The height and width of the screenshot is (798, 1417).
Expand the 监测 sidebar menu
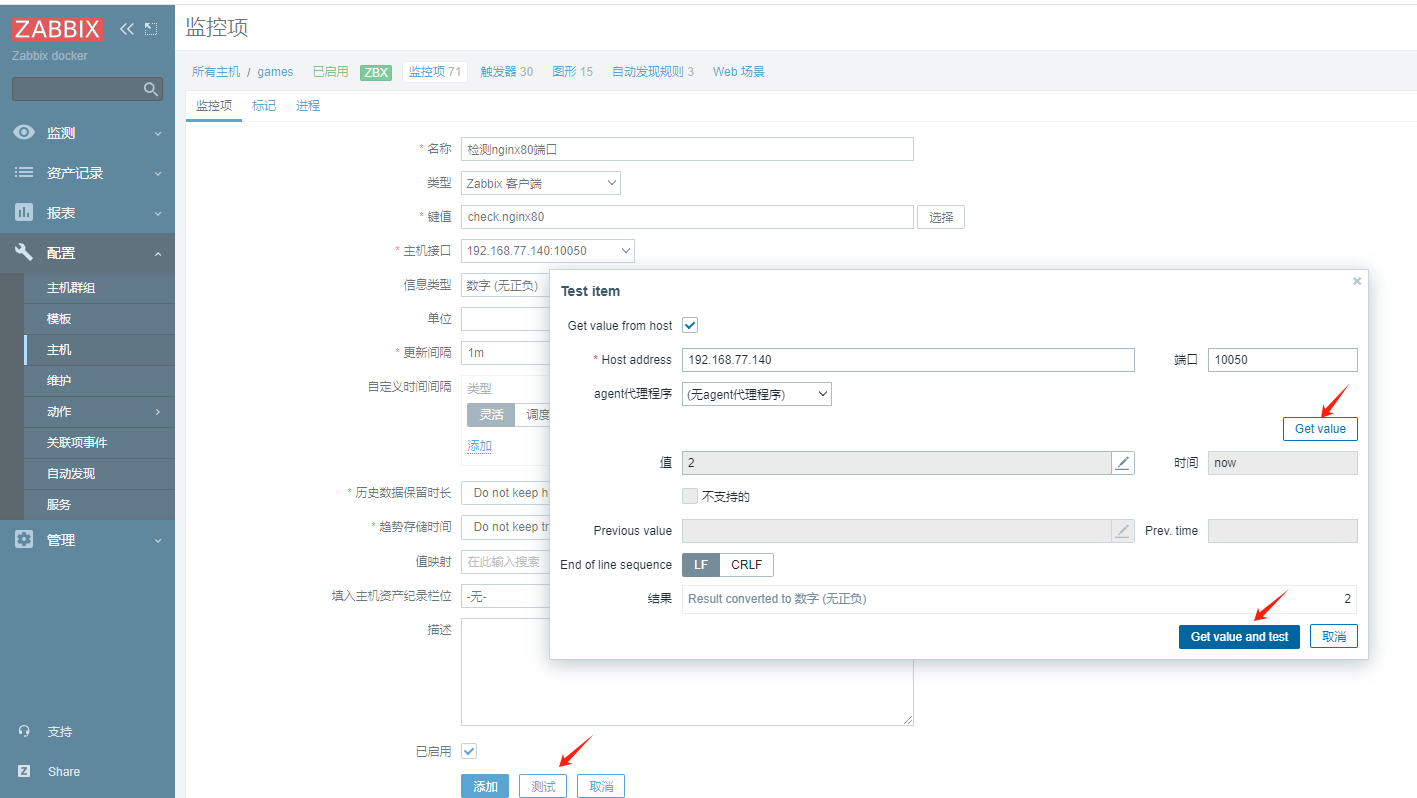tap(87, 133)
